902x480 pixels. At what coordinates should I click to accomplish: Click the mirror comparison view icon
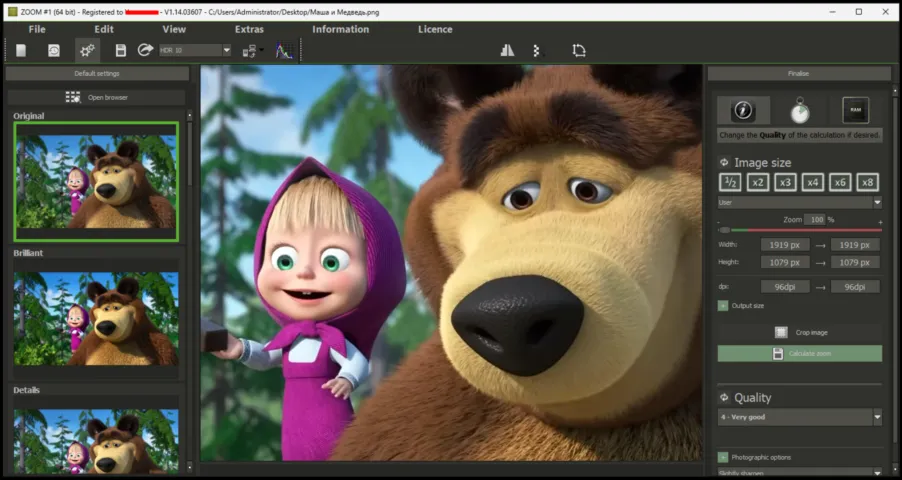coord(507,51)
